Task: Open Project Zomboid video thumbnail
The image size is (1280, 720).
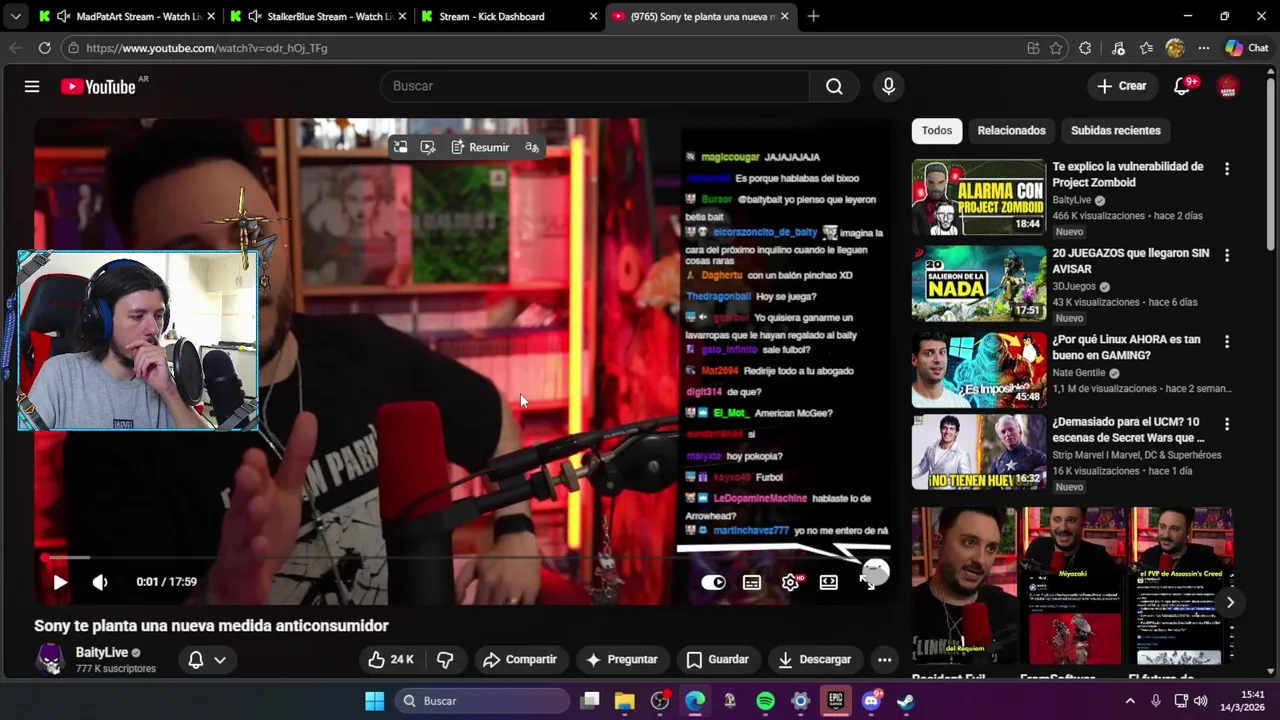Action: [978, 197]
